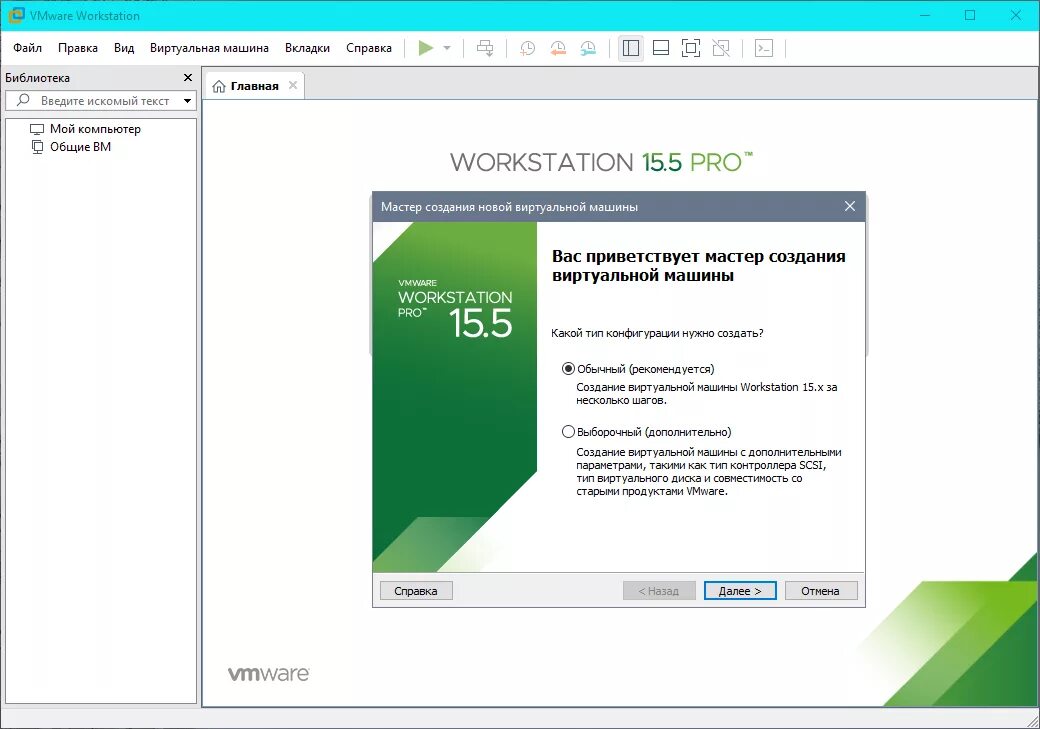
Task: Click the Revert to Snapshot icon
Action: tap(558, 48)
